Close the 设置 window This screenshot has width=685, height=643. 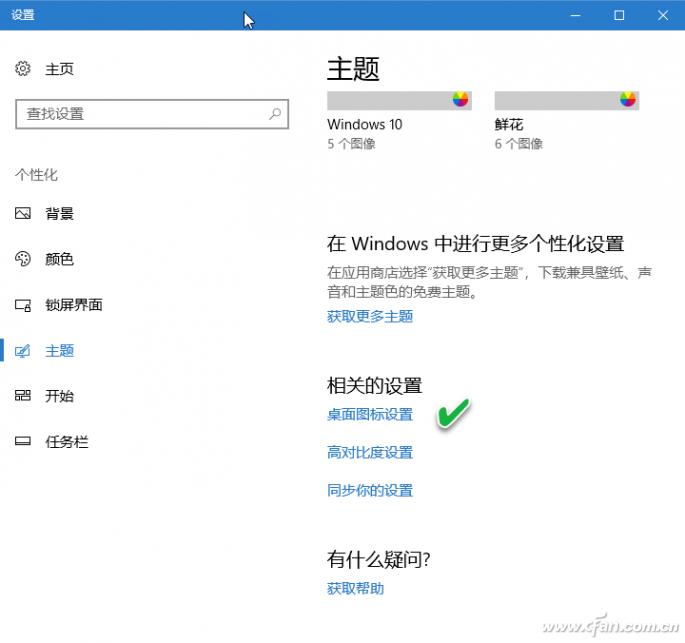click(663, 15)
